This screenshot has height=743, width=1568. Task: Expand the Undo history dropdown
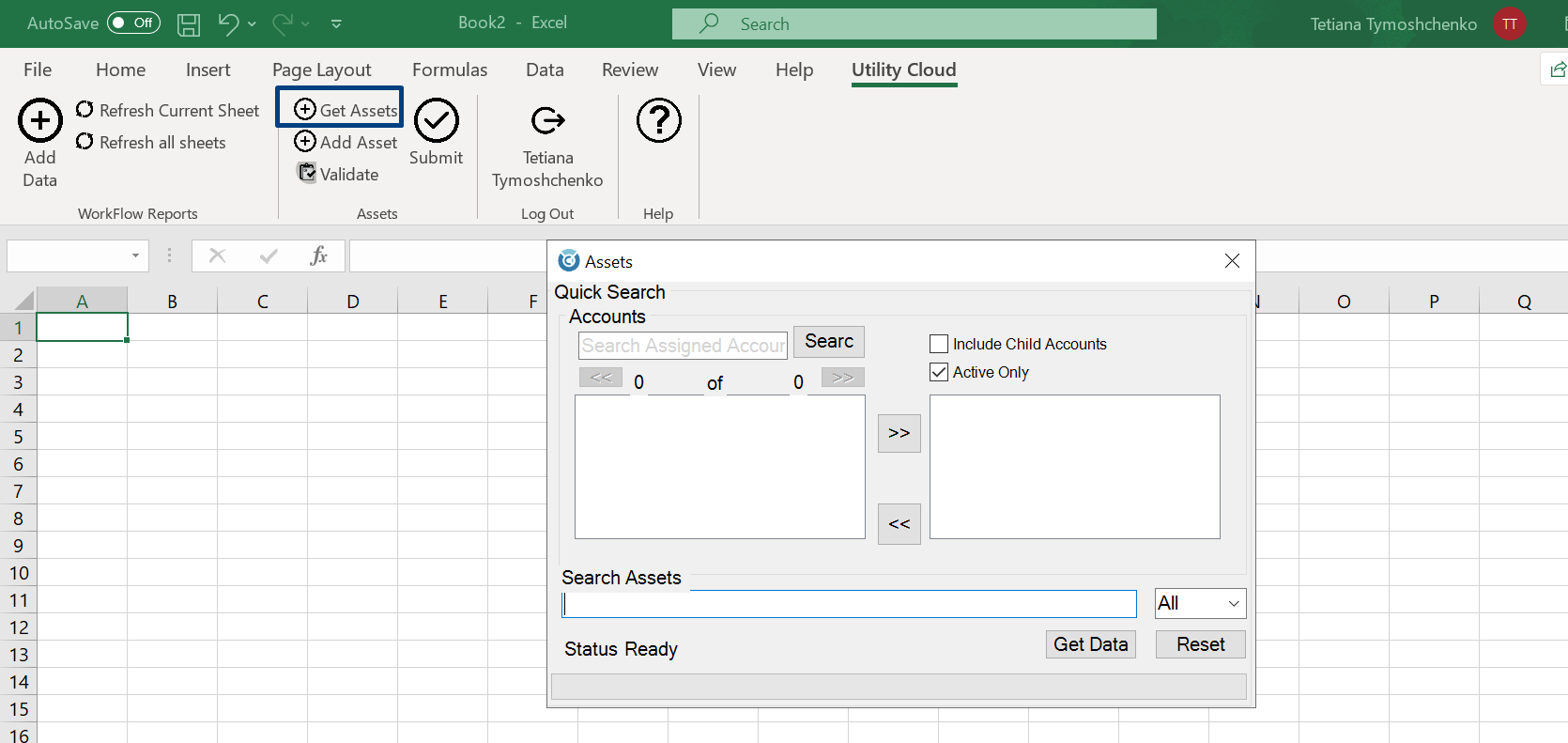[252, 23]
